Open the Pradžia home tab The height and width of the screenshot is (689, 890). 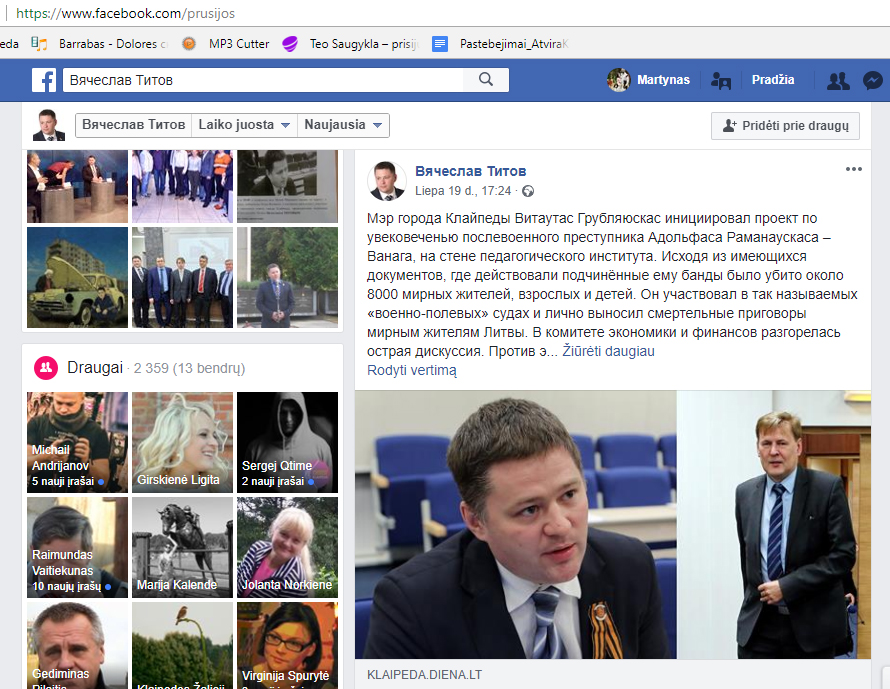coord(772,80)
